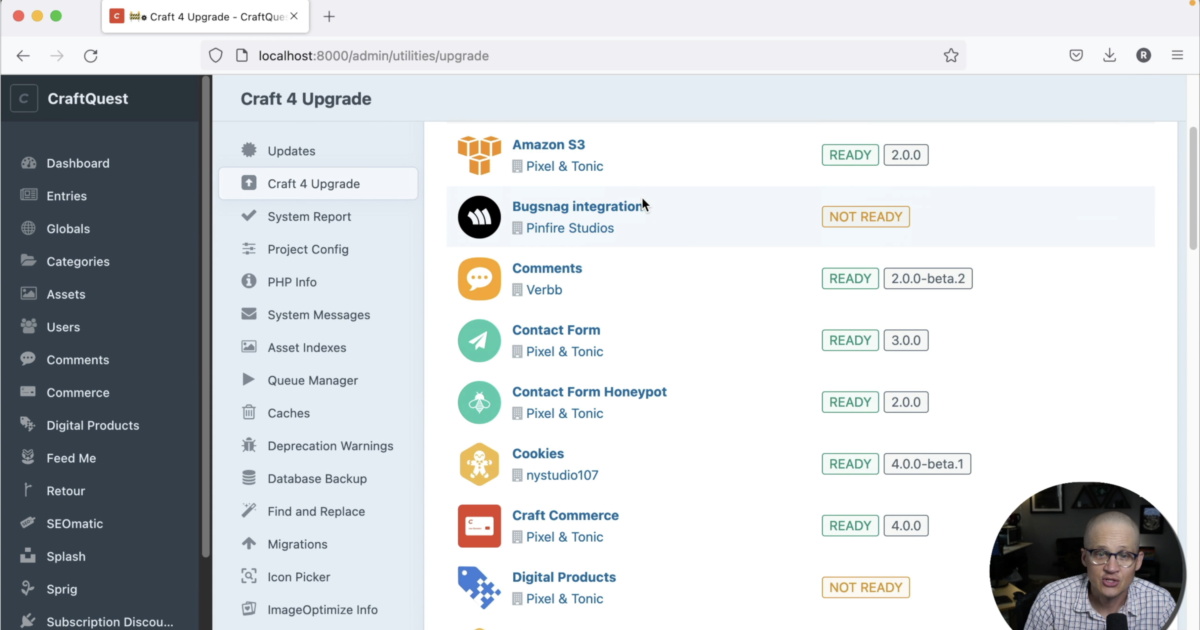Viewport: 1200px width, 630px height.
Task: Open Dashboard in the main sidebar
Action: (78, 163)
